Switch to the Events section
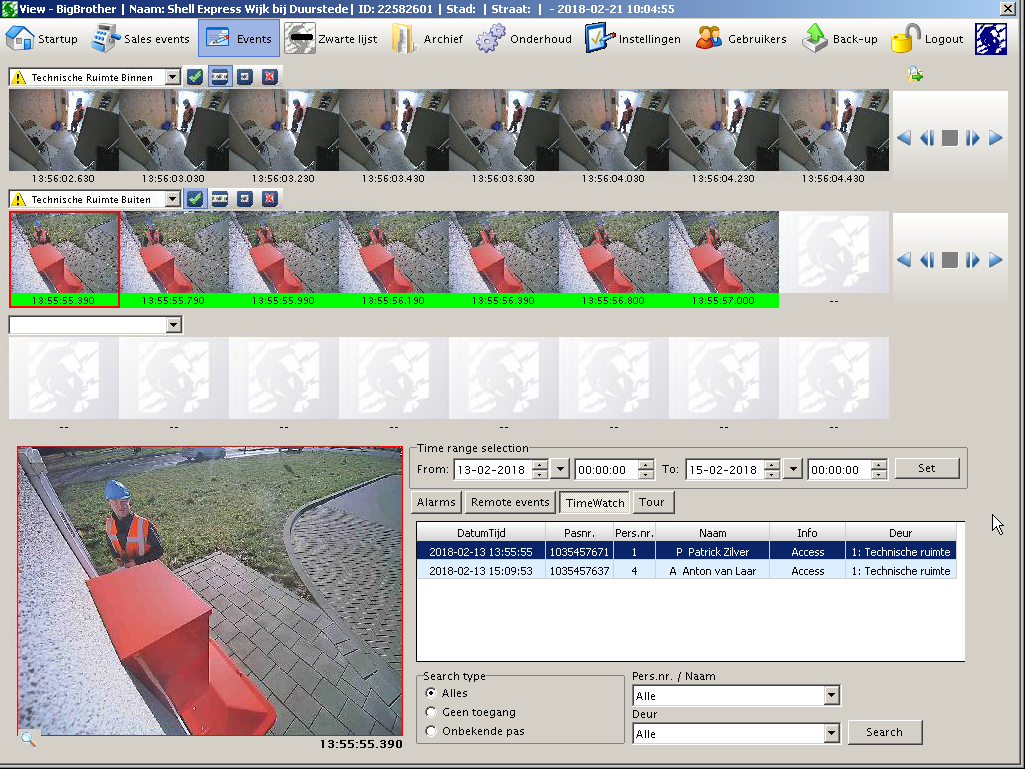The image size is (1025, 770). click(x=239, y=39)
